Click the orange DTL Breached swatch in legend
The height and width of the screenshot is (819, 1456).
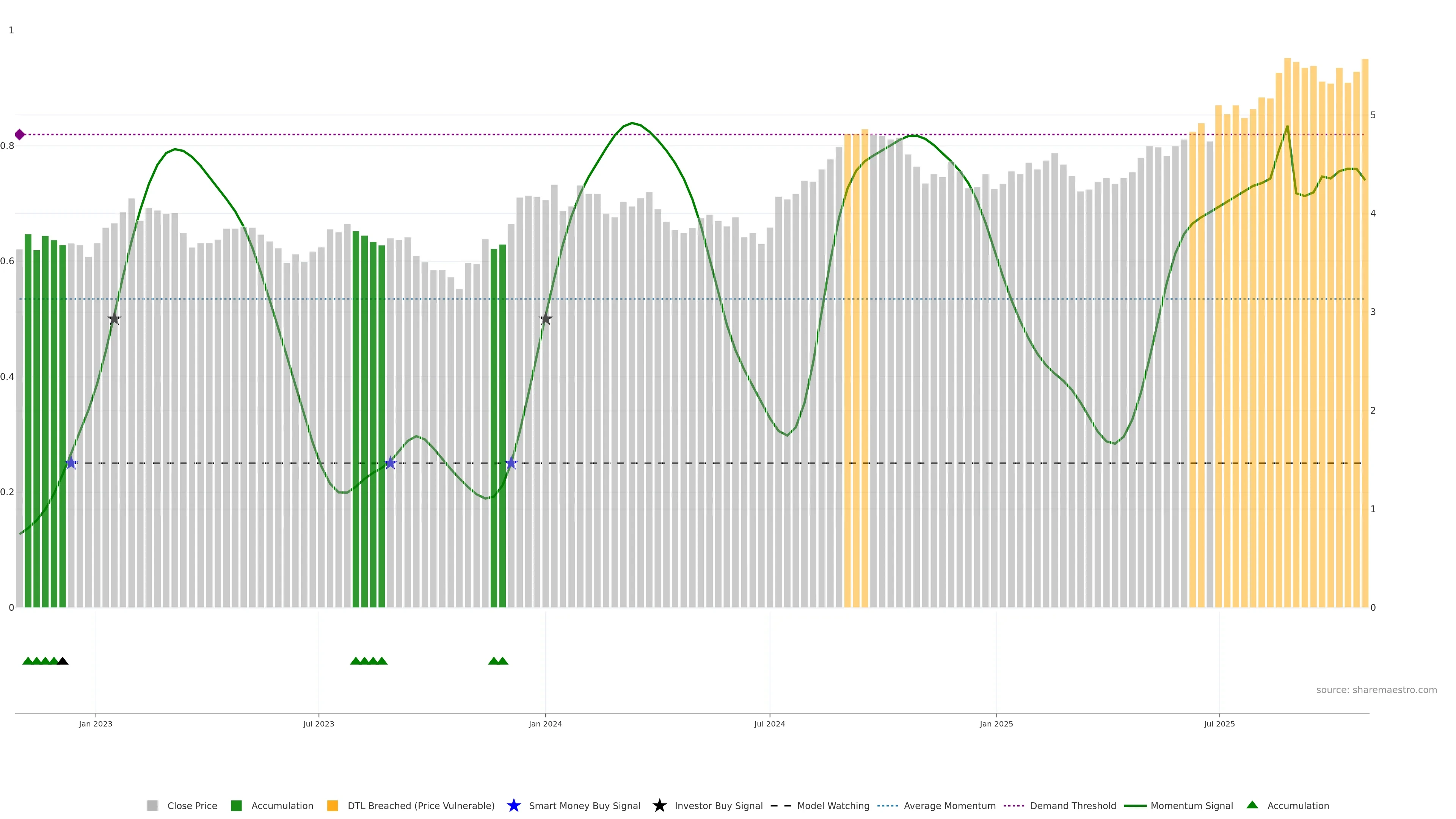tap(333, 806)
